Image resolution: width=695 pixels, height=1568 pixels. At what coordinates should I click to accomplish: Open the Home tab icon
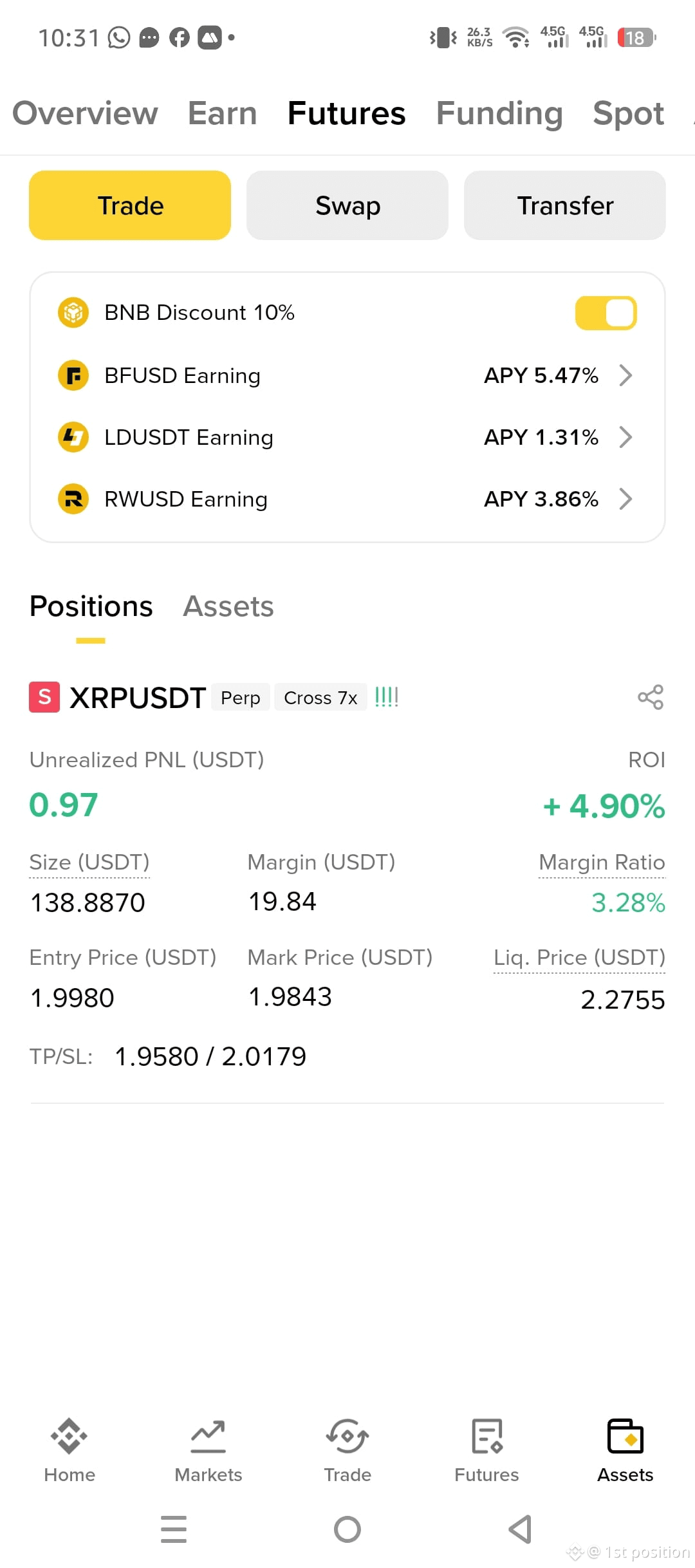[69, 1436]
